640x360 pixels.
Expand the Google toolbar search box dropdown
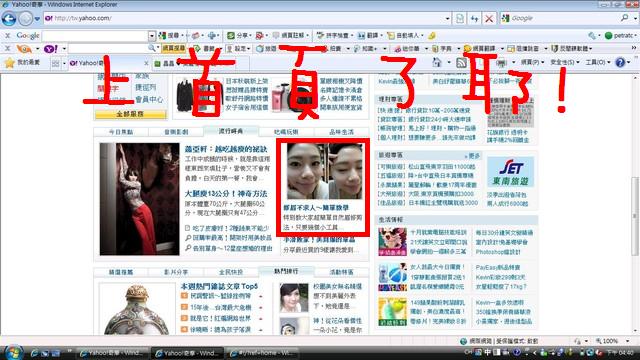coord(152,36)
